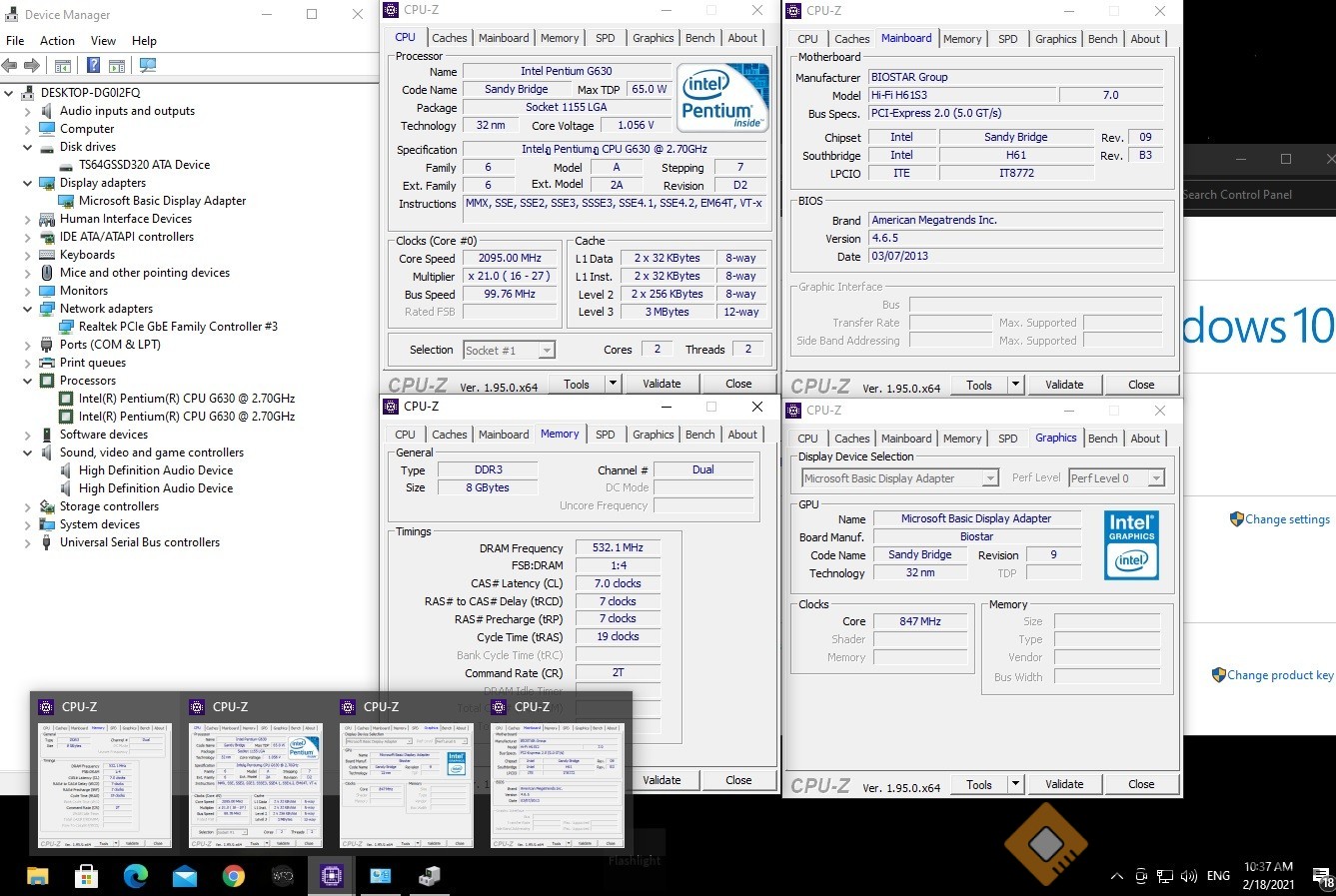Click the CPU-Z Memory window preview thumbnail
The height and width of the screenshot is (896, 1336).
coord(105,786)
